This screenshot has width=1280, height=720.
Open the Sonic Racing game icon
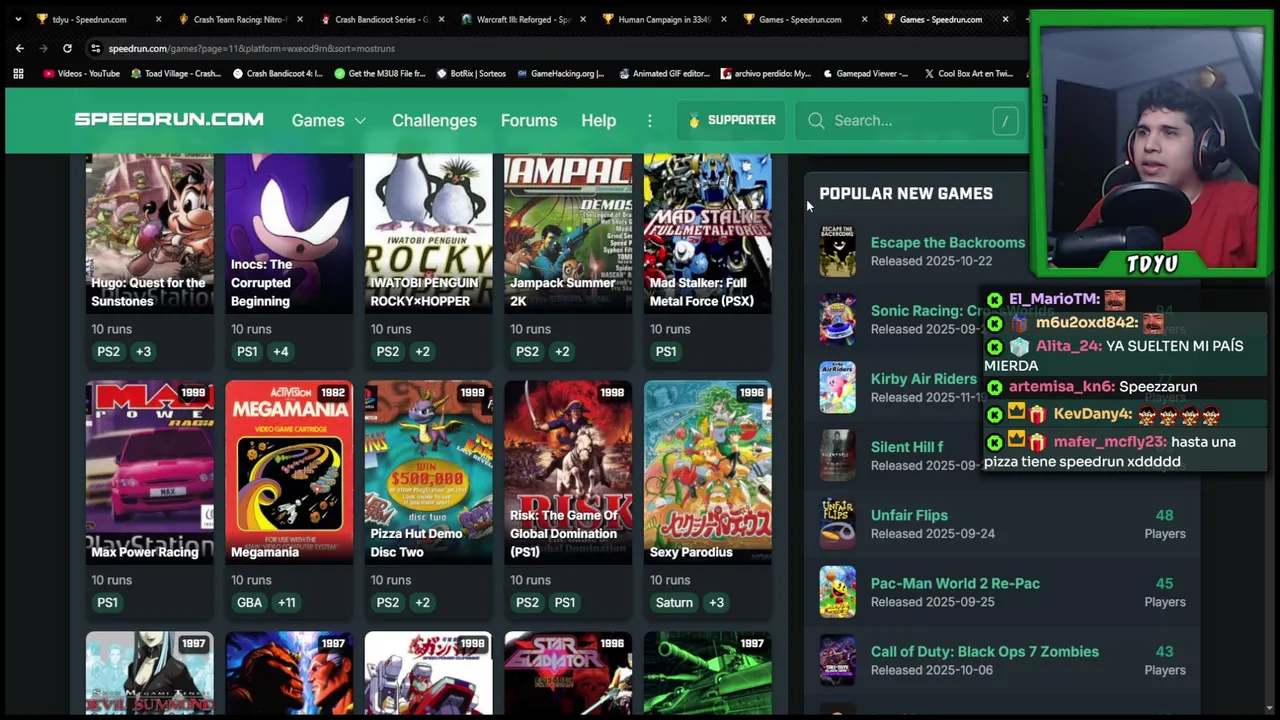tap(837, 319)
